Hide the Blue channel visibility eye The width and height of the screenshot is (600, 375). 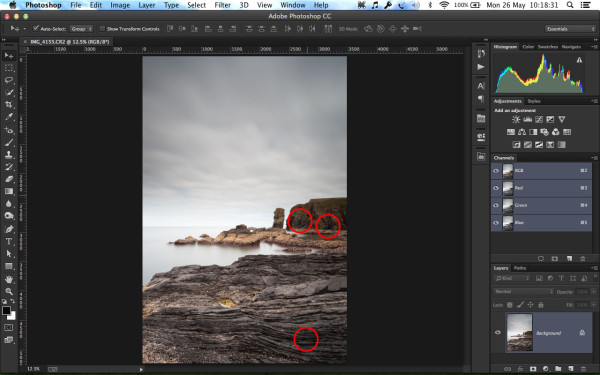click(x=496, y=222)
